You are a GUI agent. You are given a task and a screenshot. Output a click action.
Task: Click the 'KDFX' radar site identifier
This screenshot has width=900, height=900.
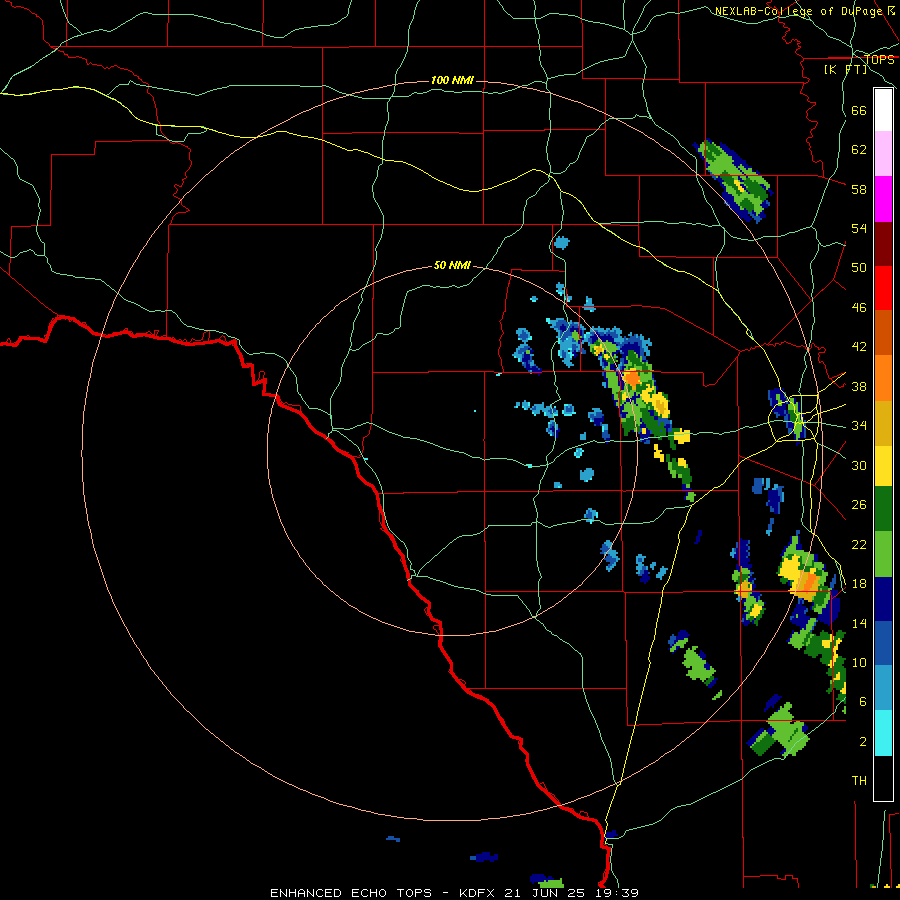(478, 893)
